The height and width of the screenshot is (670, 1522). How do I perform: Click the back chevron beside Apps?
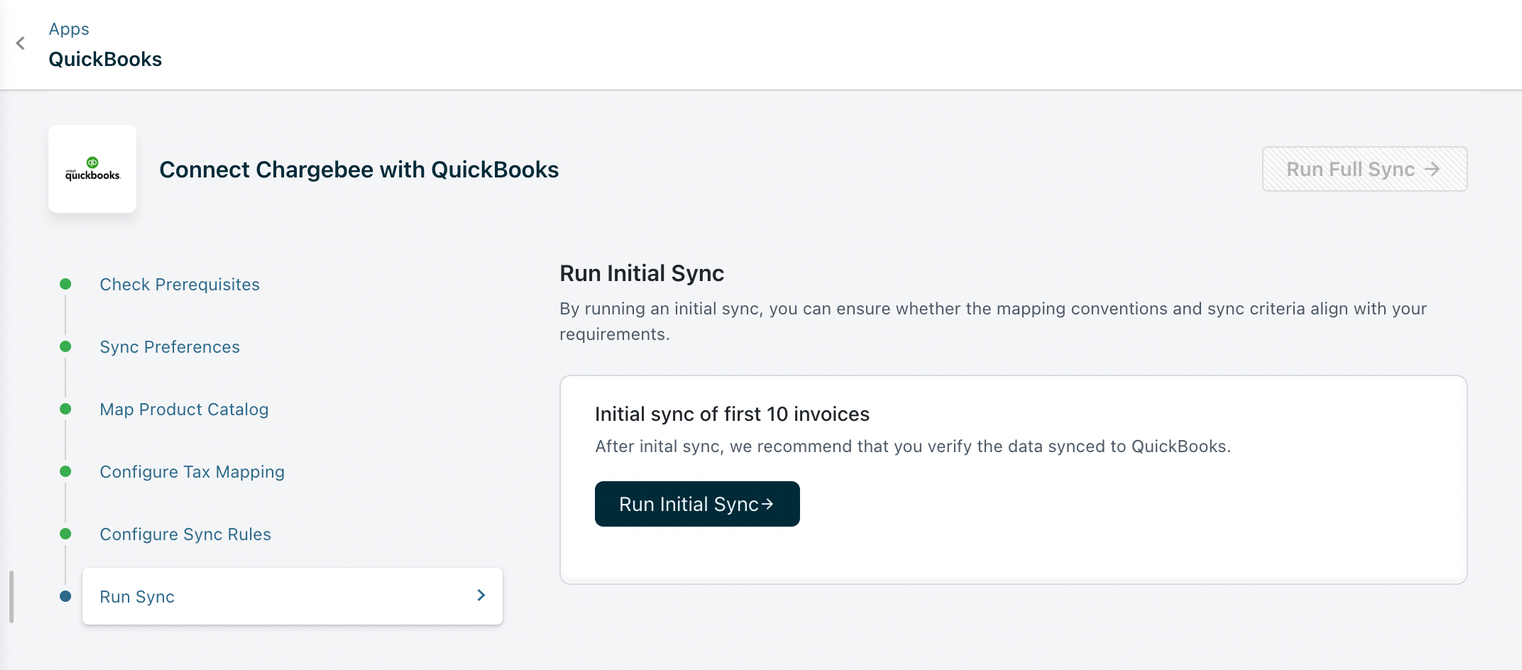(20, 44)
